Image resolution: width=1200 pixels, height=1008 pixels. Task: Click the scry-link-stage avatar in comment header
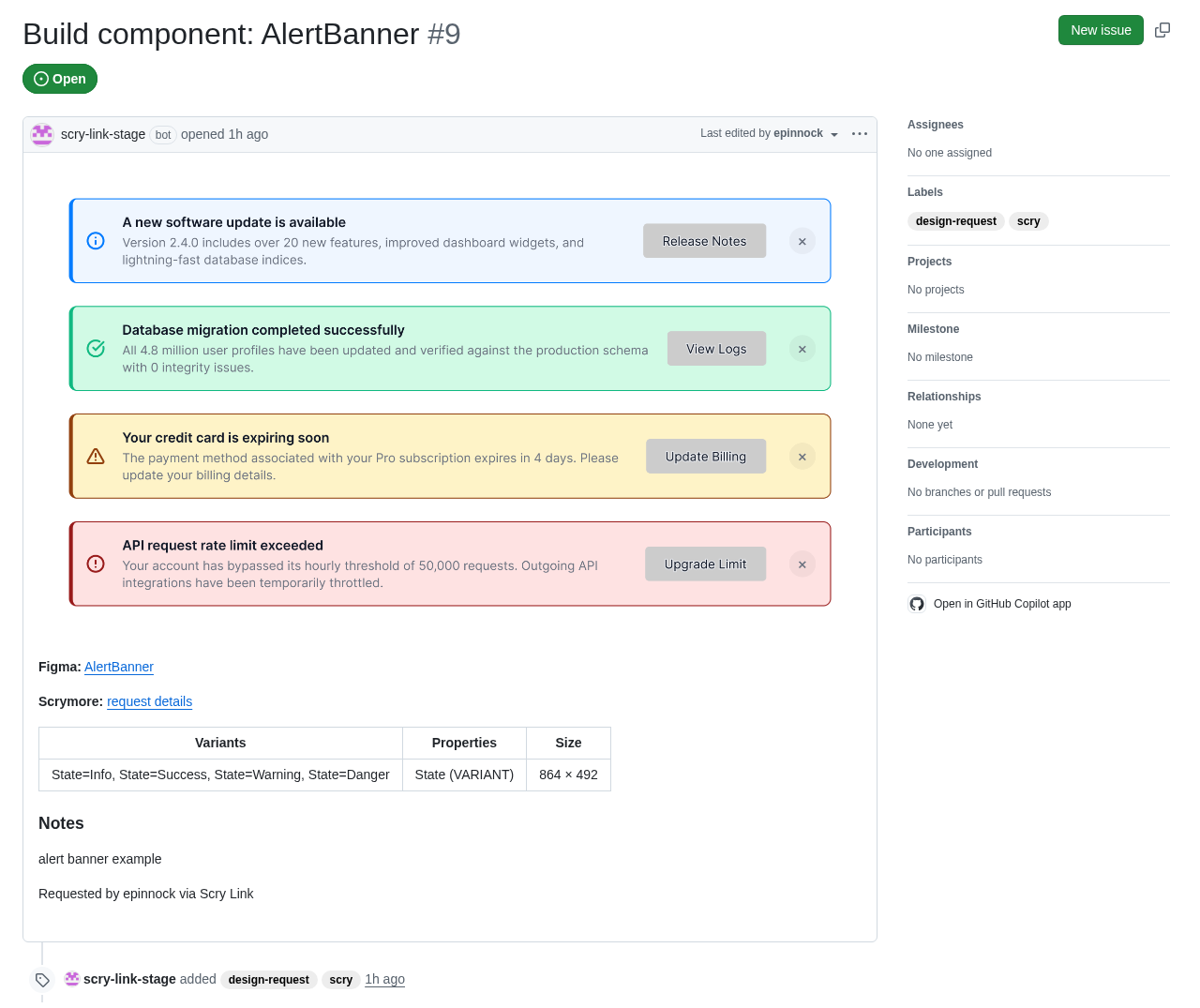(42, 134)
